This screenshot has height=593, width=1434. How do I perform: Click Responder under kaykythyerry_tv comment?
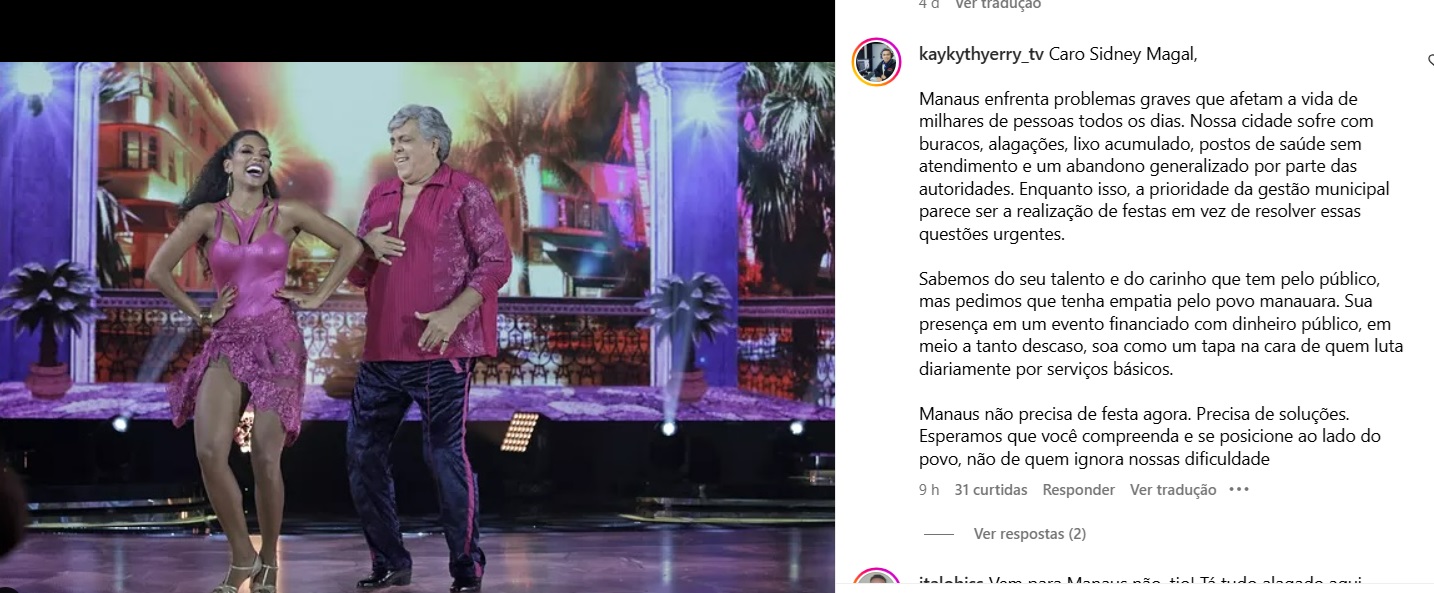tap(1078, 490)
